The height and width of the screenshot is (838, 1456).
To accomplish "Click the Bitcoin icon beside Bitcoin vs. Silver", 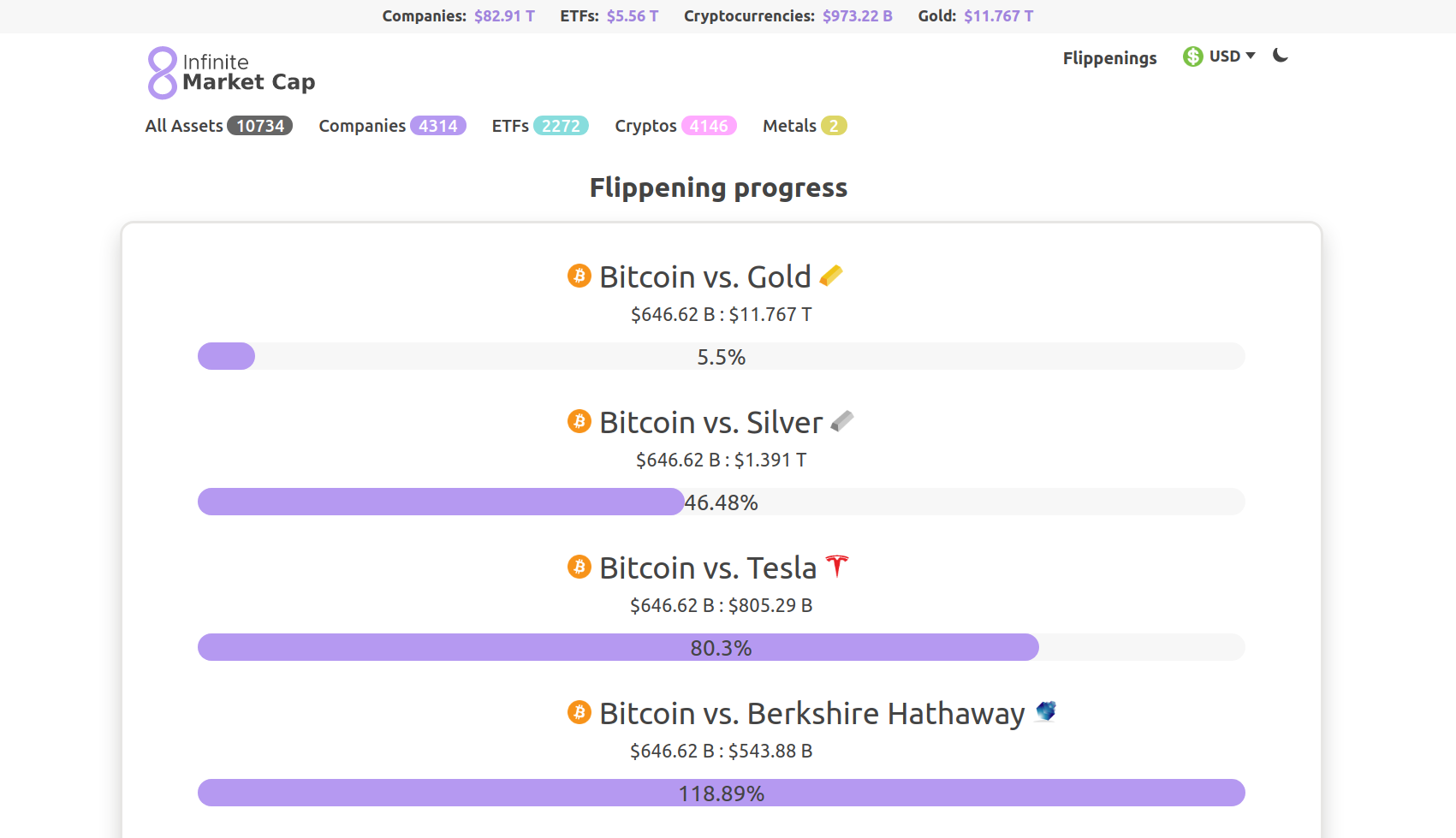I will pos(579,421).
